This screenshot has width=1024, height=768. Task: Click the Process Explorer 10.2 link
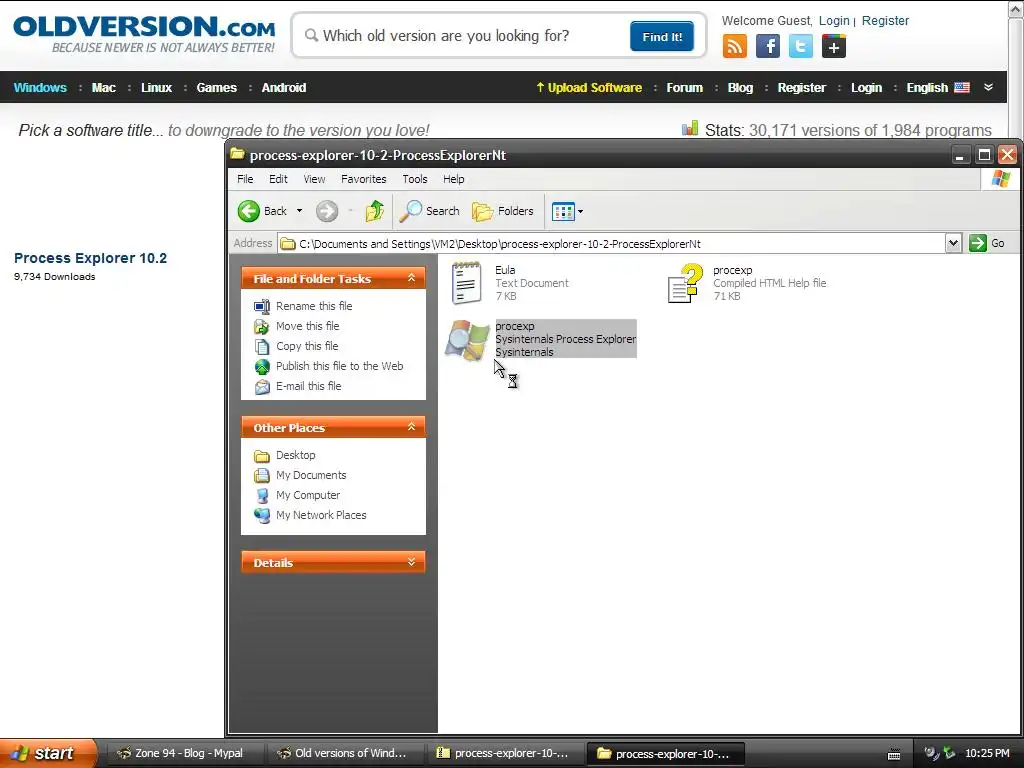coord(91,258)
